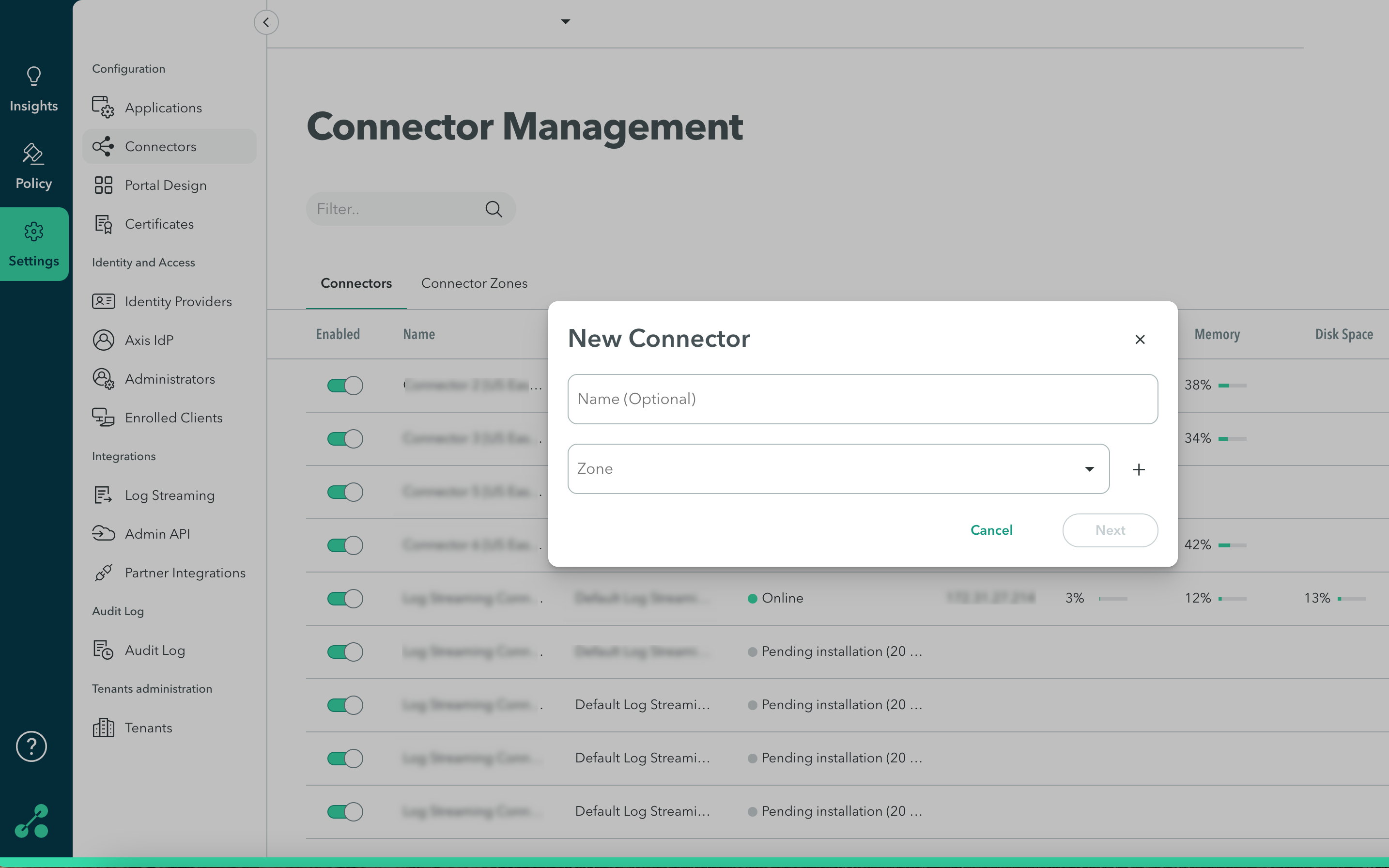The height and width of the screenshot is (868, 1389).
Task: Click Cancel in New Connector dialog
Action: click(991, 530)
